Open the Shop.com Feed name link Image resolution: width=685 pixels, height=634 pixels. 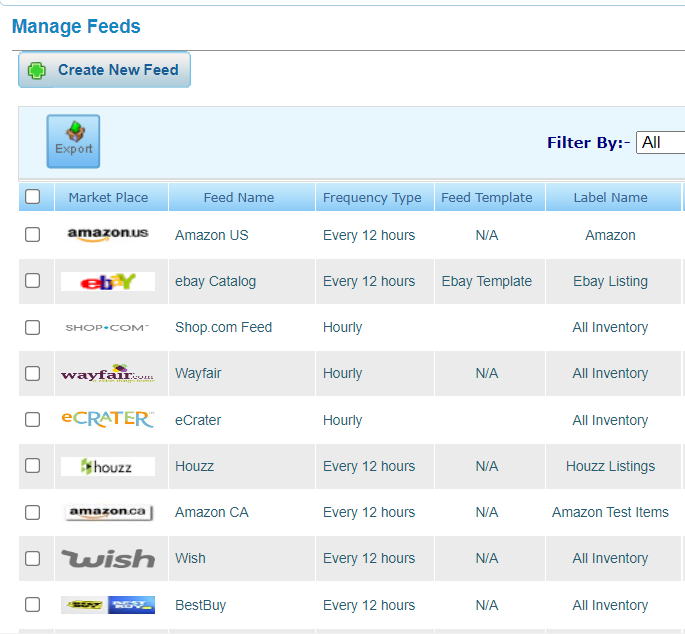[x=224, y=327]
